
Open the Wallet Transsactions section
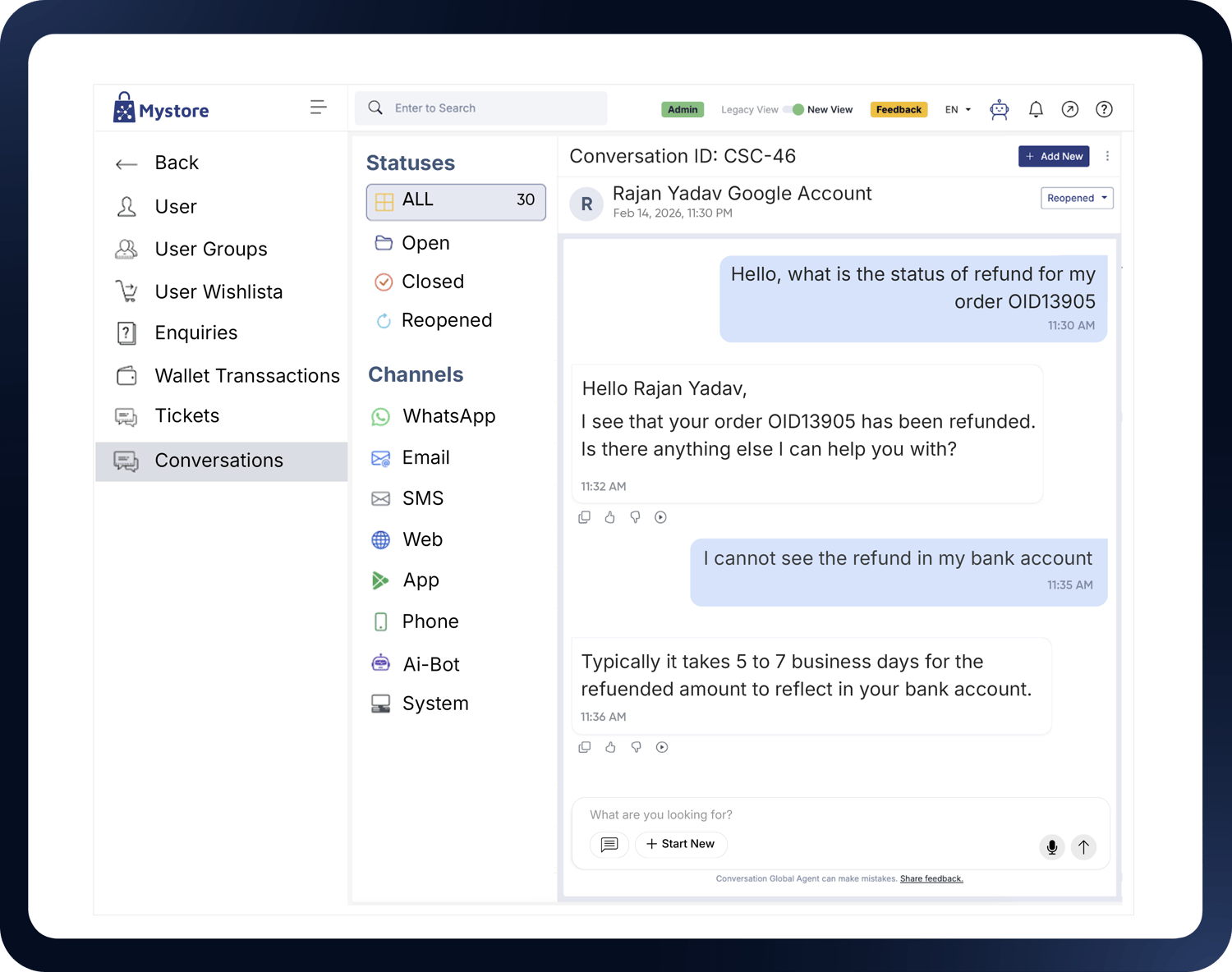tap(246, 375)
